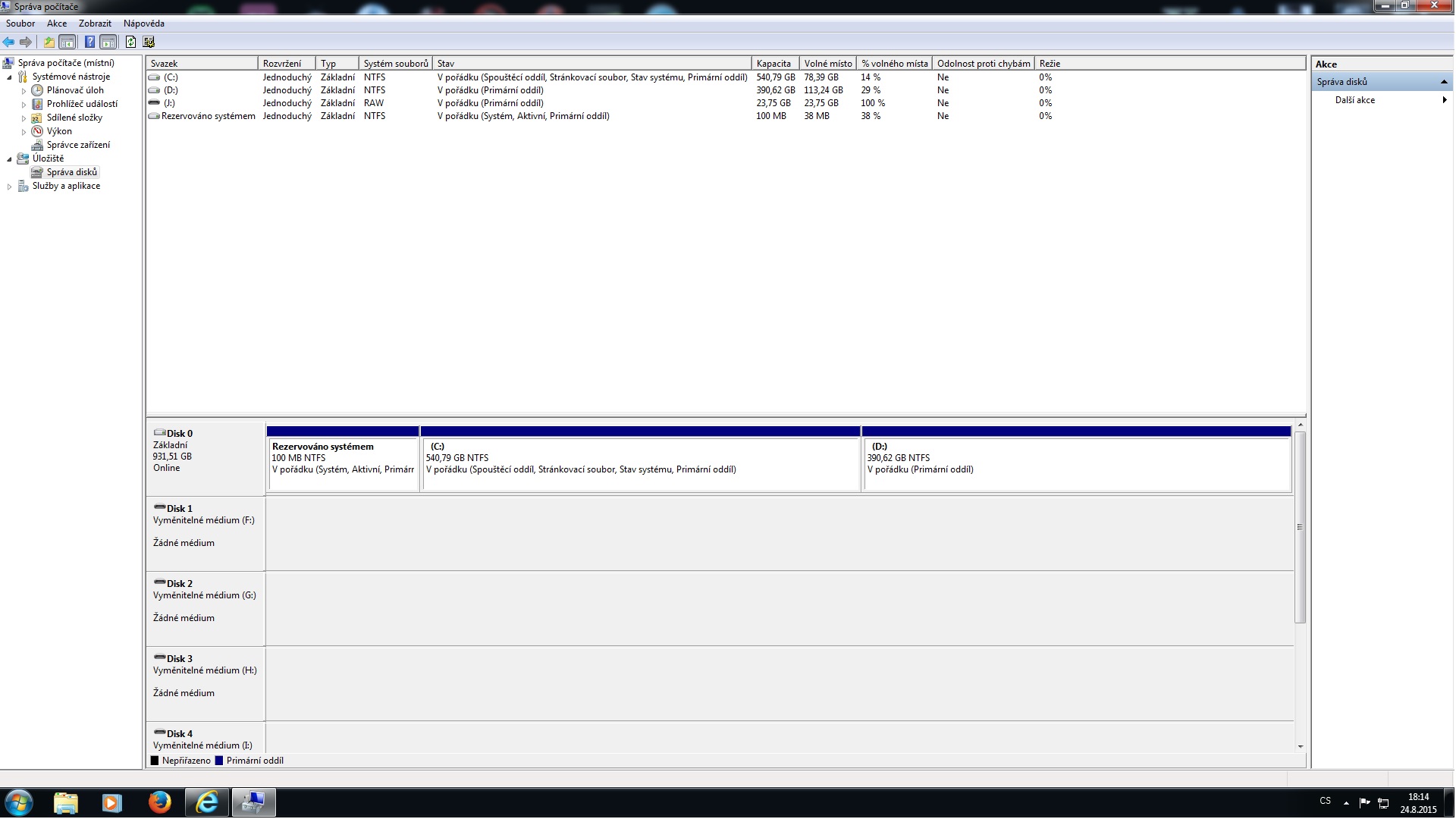Image resolution: width=1456 pixels, height=819 pixels.
Task: Open disk view Settings toolbar icon
Action: (x=149, y=42)
